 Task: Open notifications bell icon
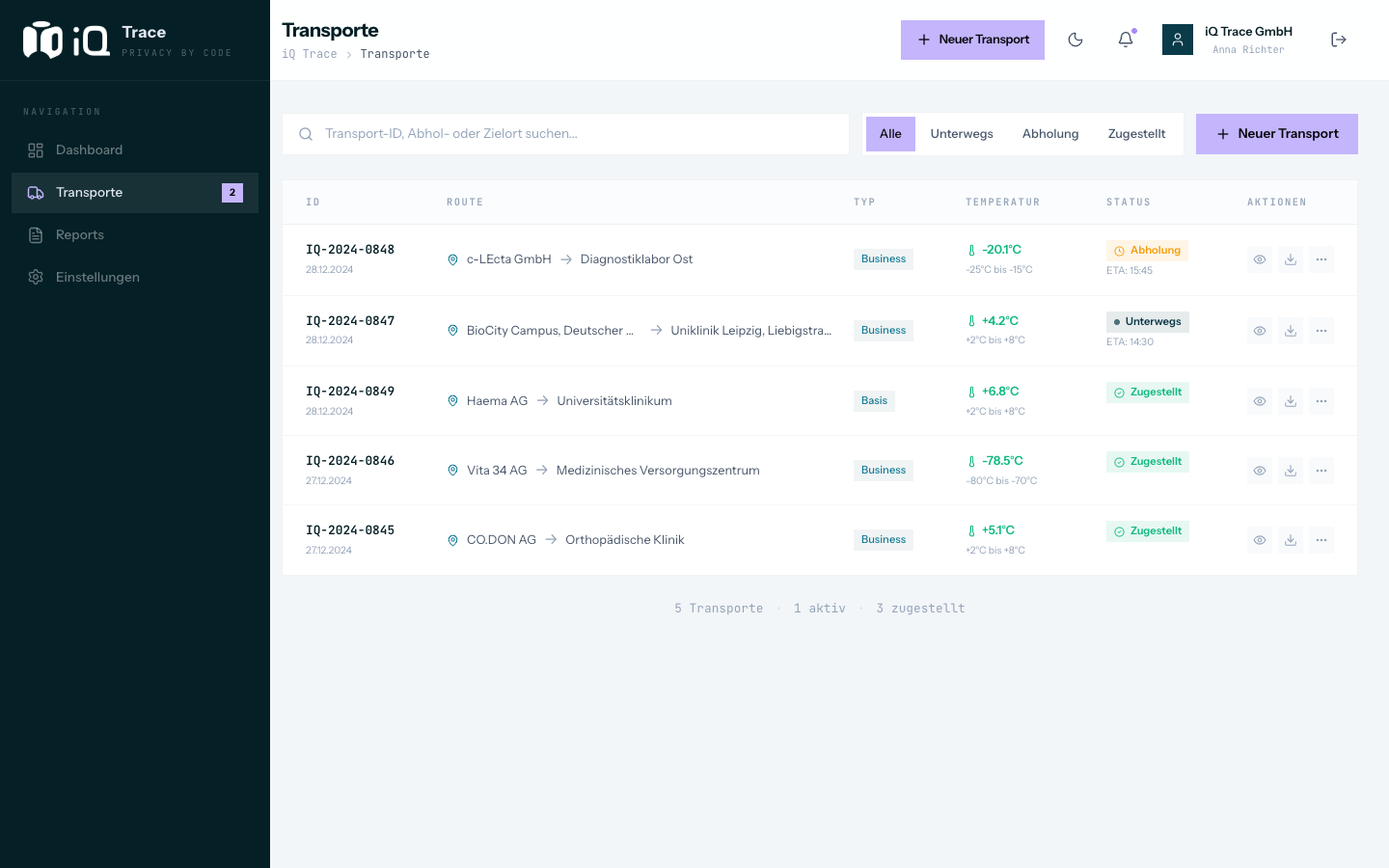(1126, 40)
